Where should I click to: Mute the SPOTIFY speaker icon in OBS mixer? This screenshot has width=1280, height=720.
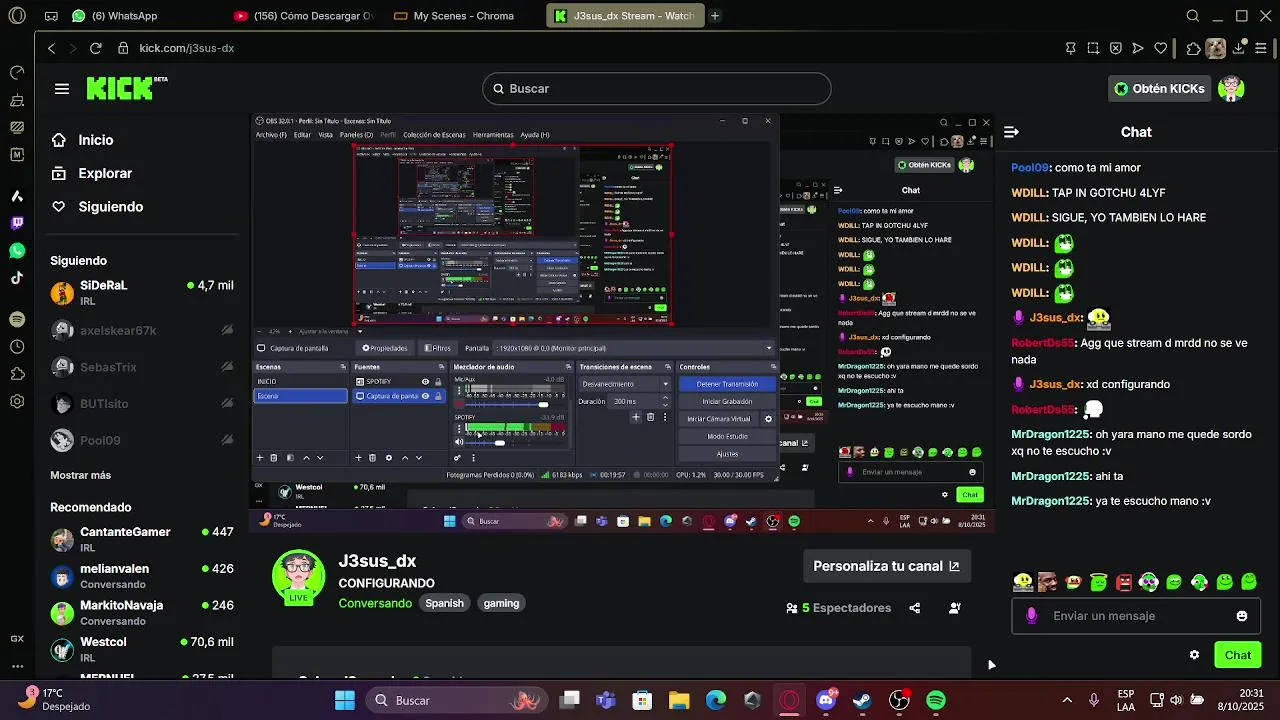pos(459,442)
